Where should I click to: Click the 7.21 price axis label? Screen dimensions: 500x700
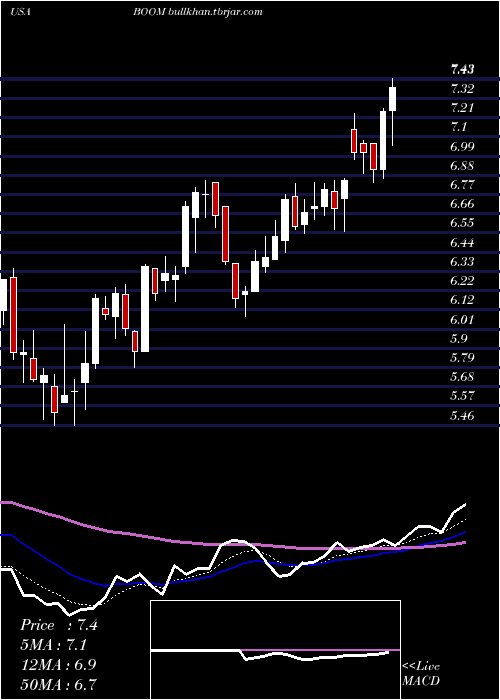pos(462,108)
